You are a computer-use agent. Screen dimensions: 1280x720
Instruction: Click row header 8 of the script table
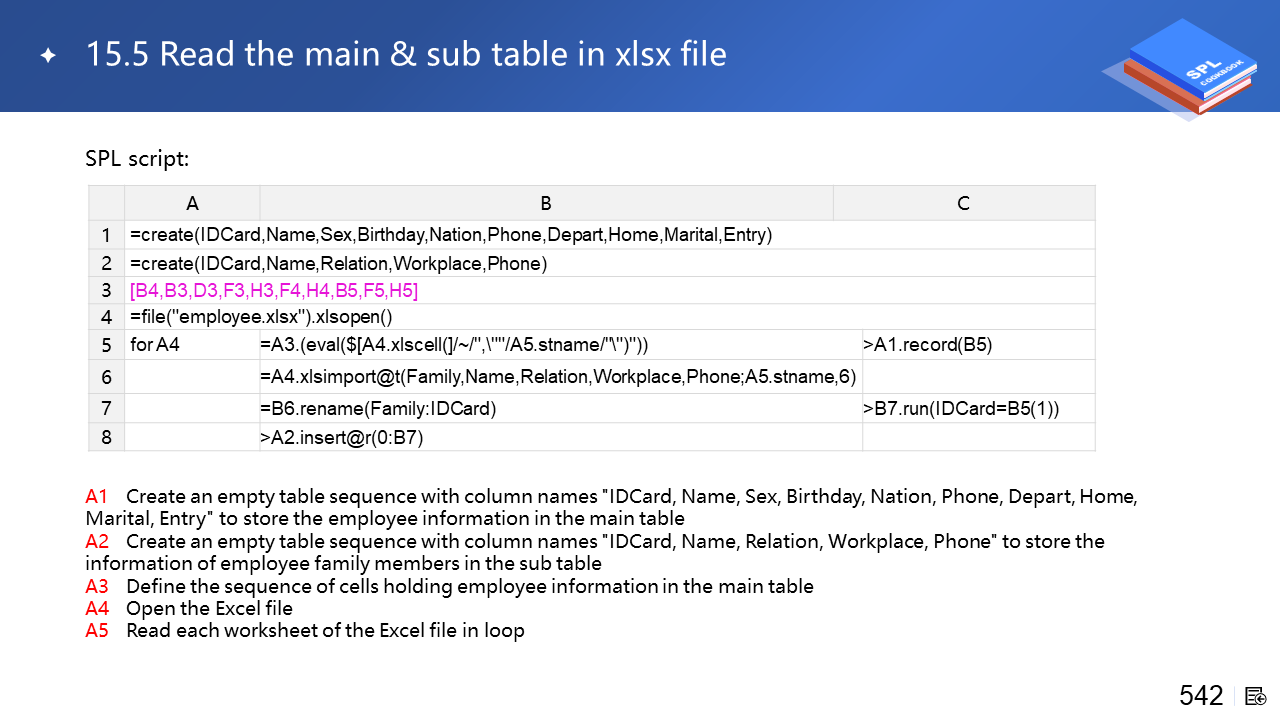click(x=106, y=437)
